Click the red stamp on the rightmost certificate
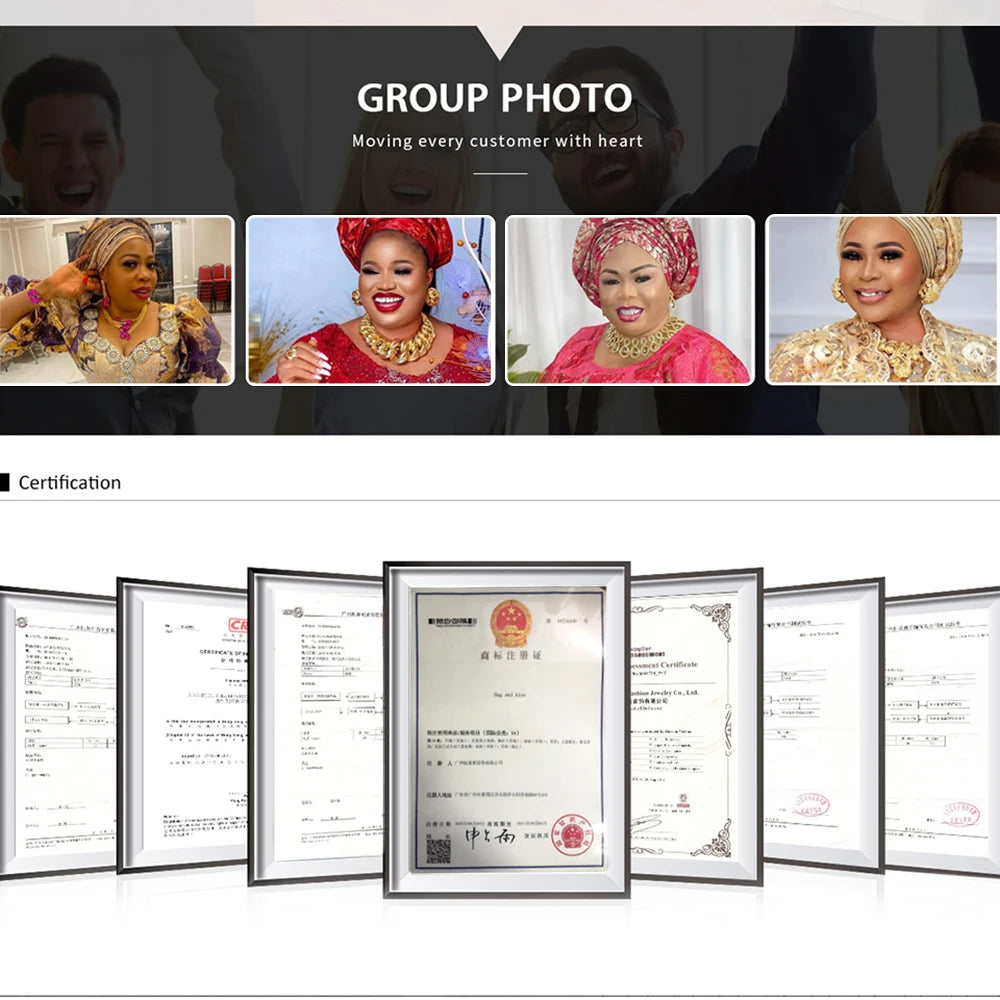The height and width of the screenshot is (1000, 1000). tap(960, 813)
